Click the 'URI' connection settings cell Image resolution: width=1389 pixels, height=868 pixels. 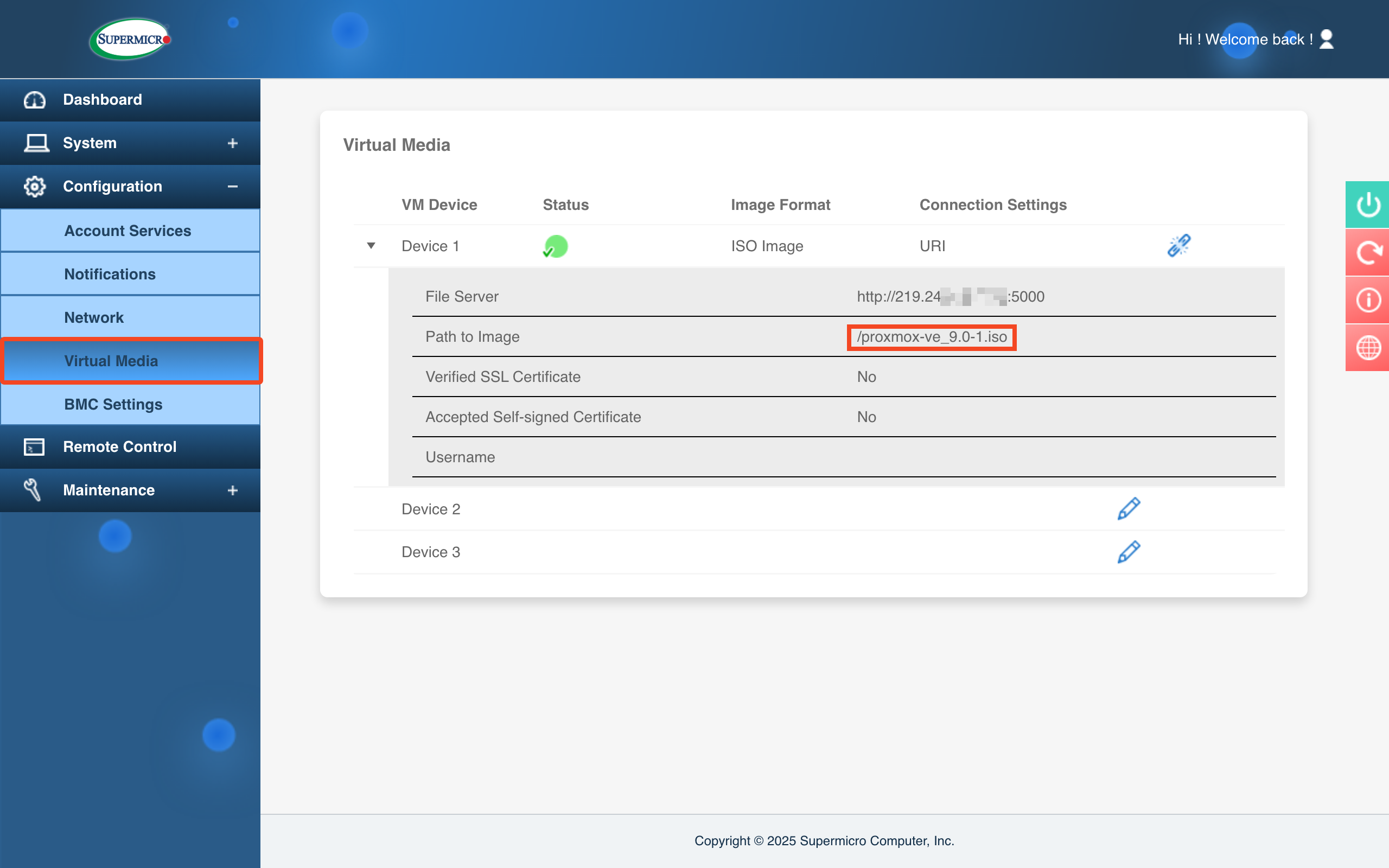[932, 246]
